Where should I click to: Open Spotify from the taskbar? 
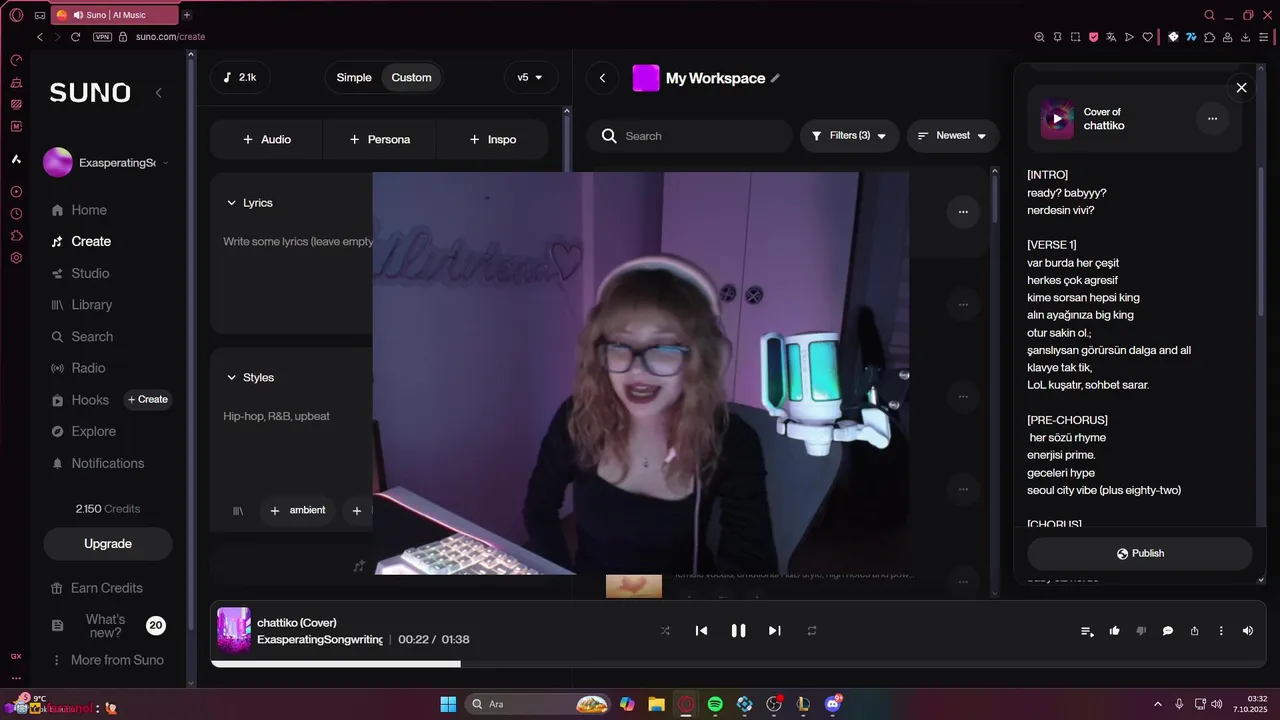(715, 704)
